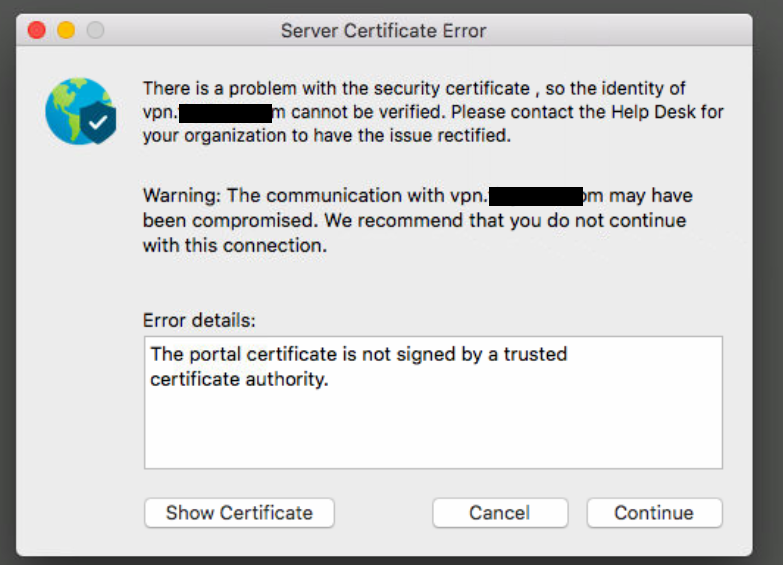Click 'There is a problem with the security certificate'

click(x=336, y=88)
